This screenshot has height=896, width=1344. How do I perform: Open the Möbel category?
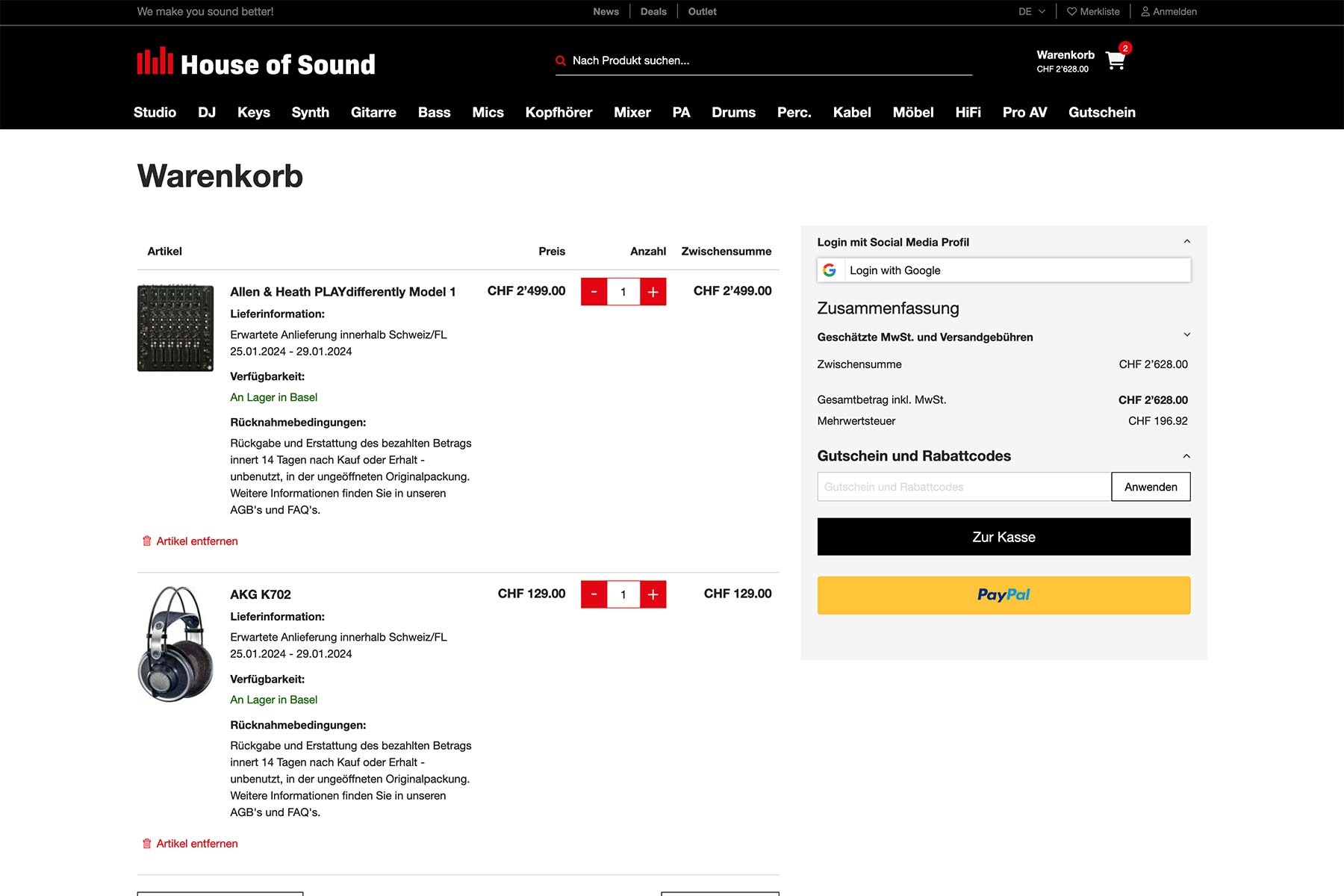pyautogui.click(x=913, y=112)
